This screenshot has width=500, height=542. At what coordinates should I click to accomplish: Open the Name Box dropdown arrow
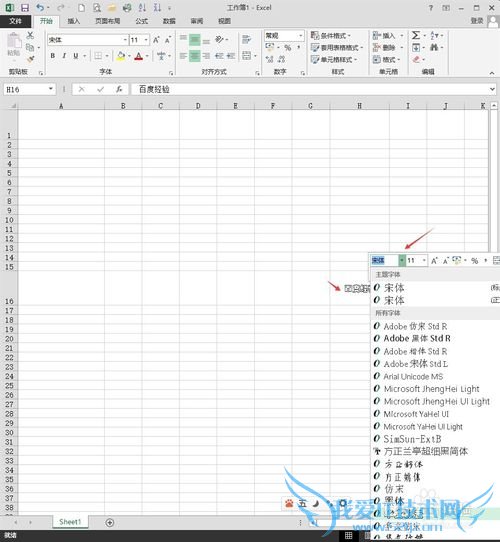click(x=50, y=89)
